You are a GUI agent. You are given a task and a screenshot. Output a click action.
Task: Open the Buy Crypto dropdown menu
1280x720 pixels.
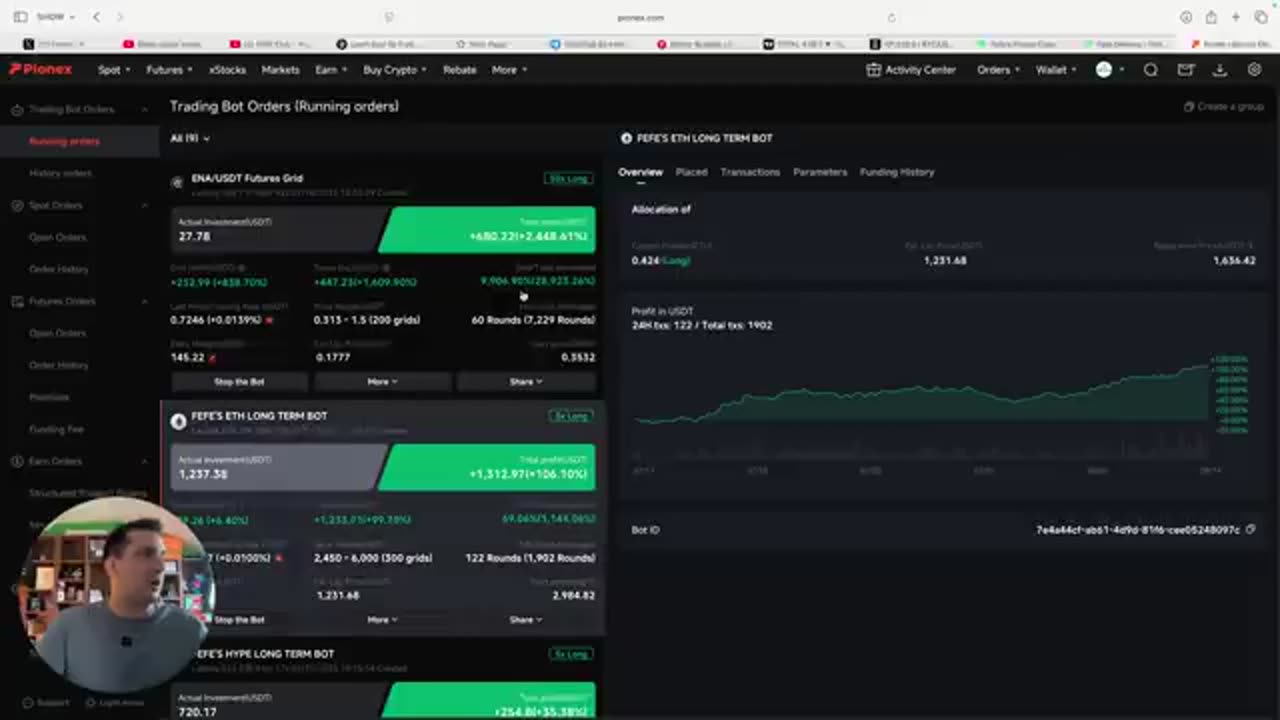tap(395, 70)
